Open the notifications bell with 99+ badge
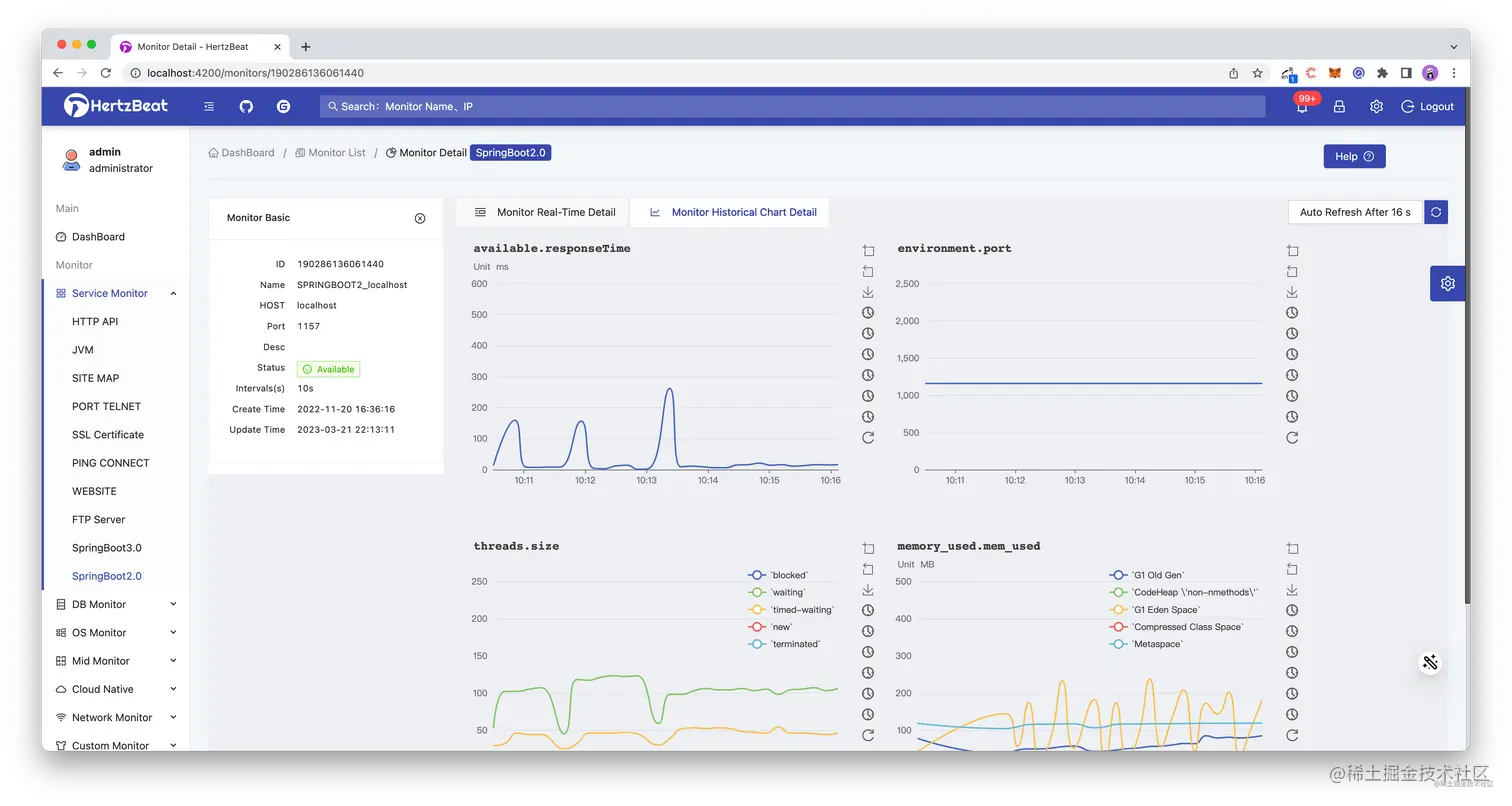Screen dimensions: 1512x806 [x=1301, y=106]
